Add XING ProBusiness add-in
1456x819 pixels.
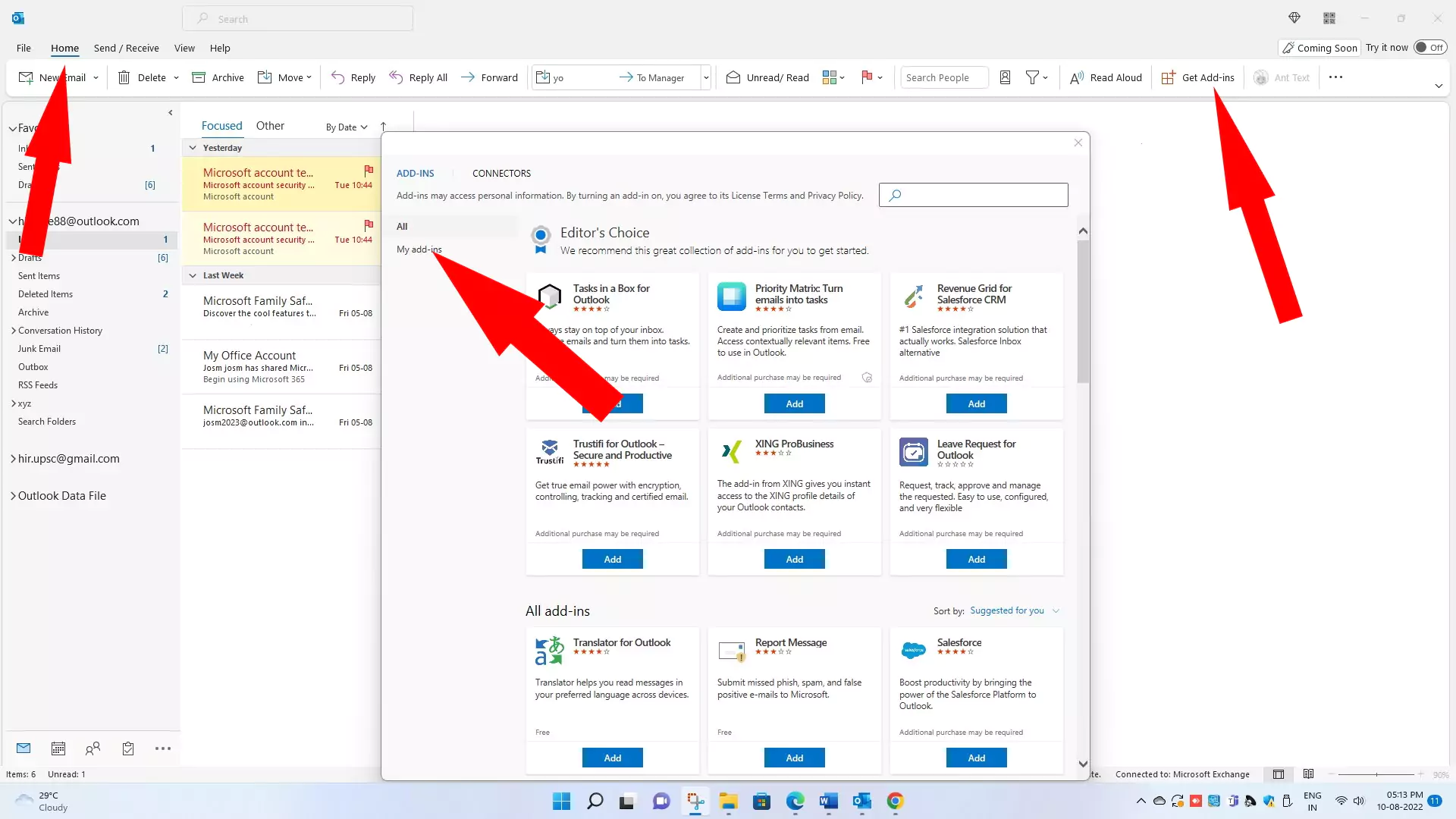coord(794,560)
